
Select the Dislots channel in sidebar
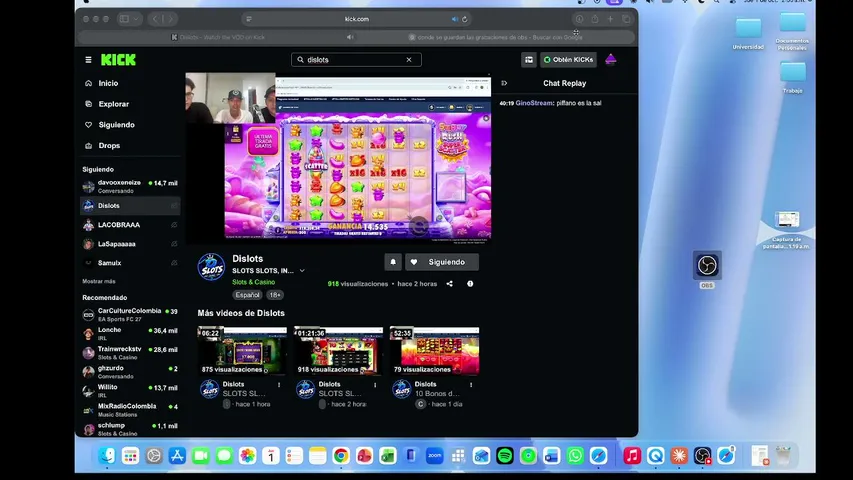point(131,206)
